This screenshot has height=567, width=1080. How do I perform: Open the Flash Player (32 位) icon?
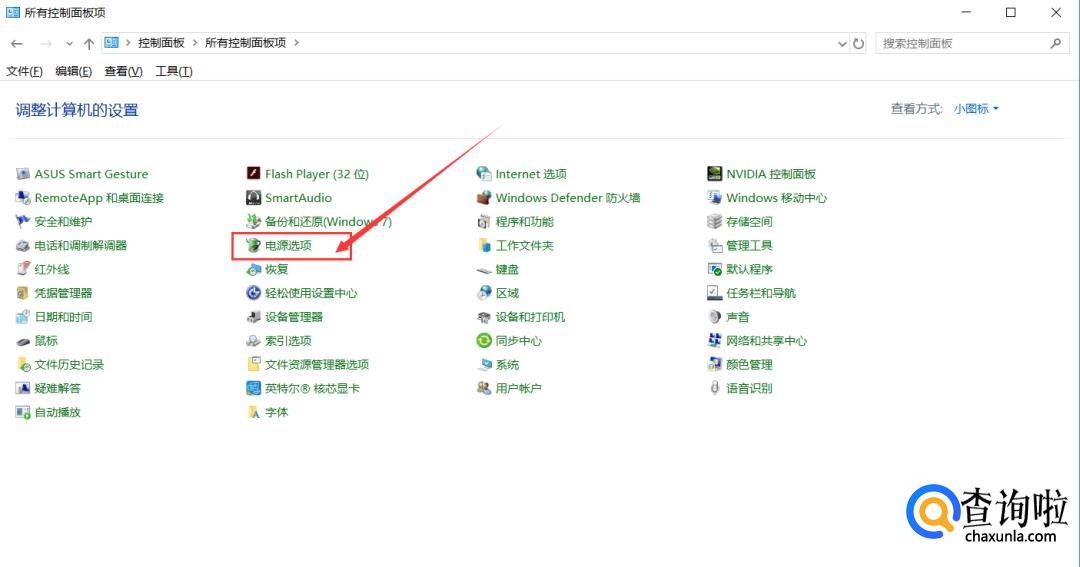(x=253, y=174)
